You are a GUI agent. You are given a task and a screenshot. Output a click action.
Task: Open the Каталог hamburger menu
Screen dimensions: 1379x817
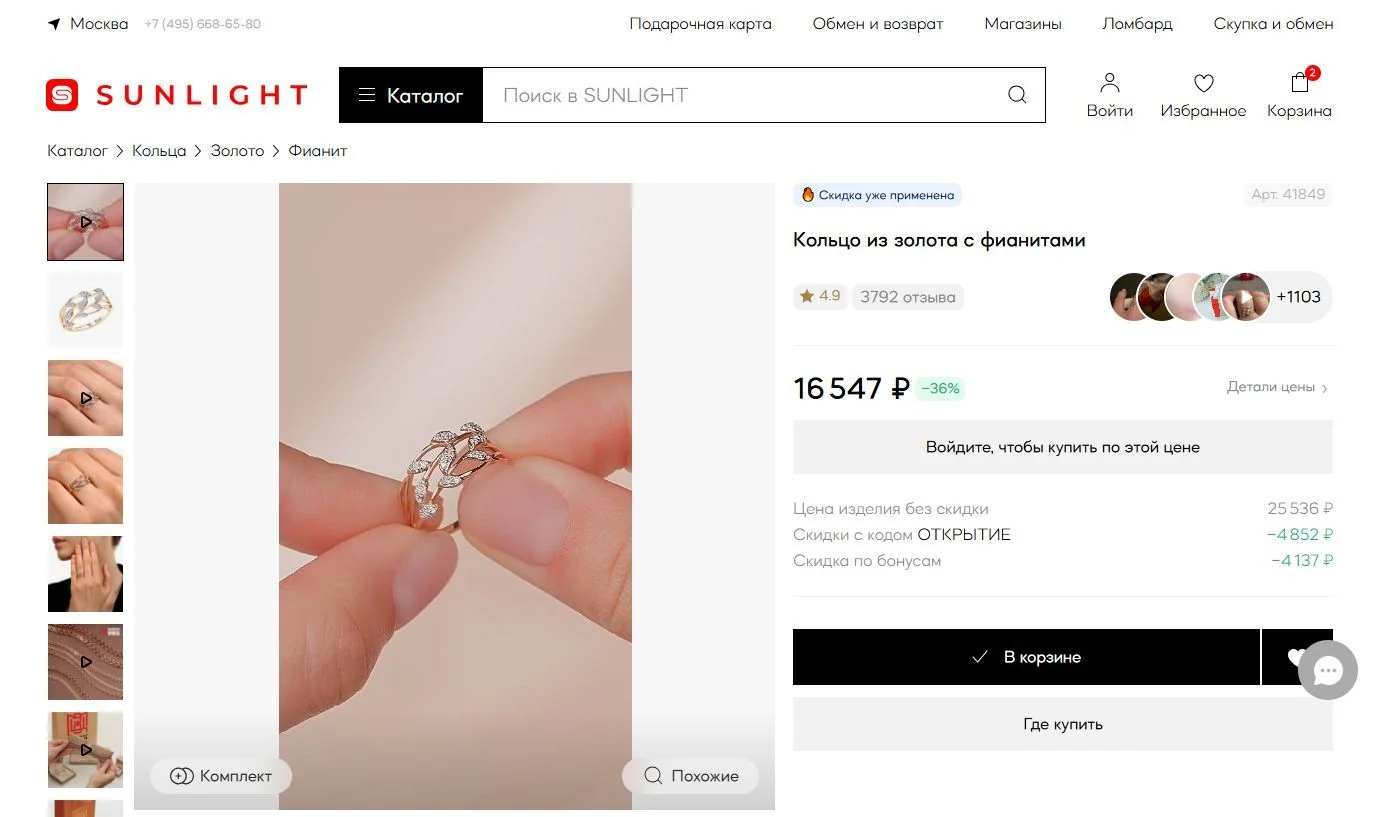click(x=411, y=95)
